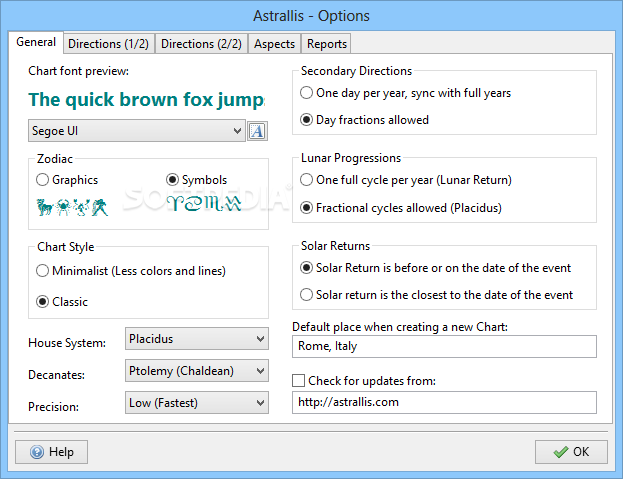Confirm with the OK button

point(571,452)
